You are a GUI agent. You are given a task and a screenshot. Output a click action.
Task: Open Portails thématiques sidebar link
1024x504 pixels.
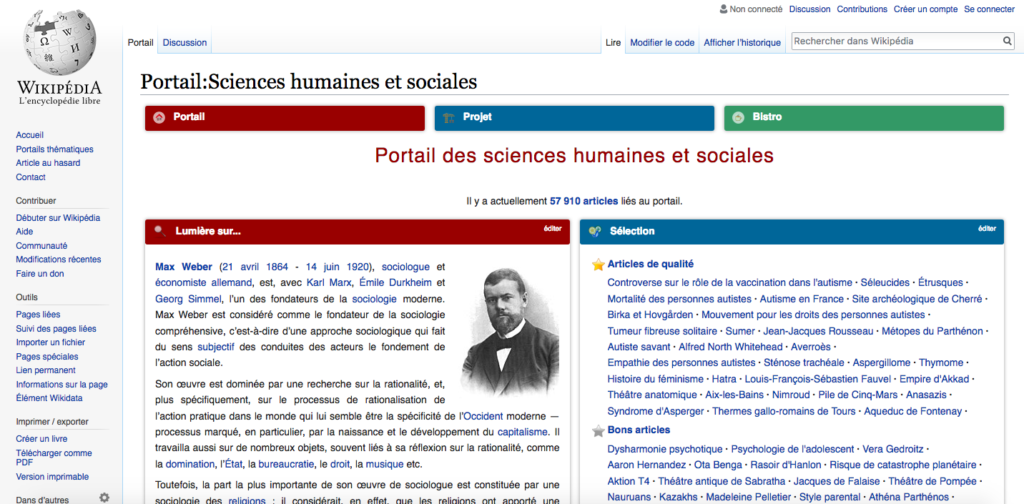54,150
